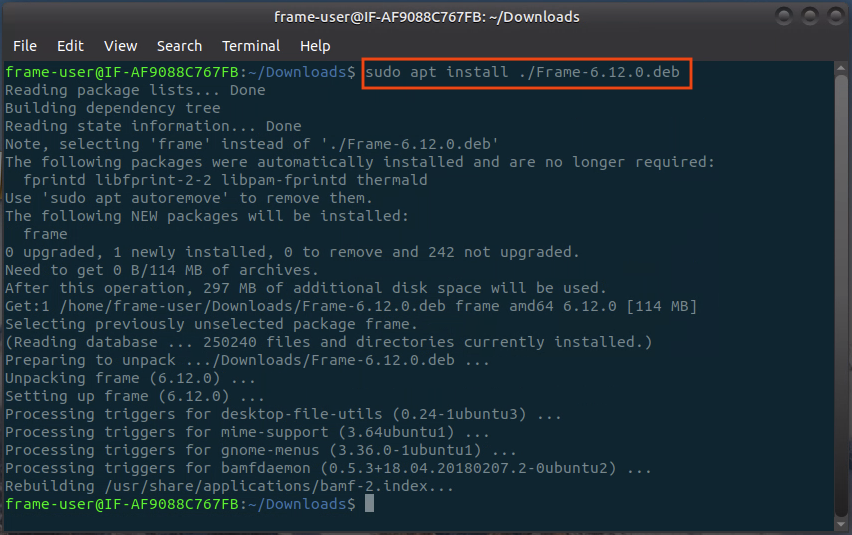Screen dimensions: 852x535
Task: Click the 'Use 'sudo apt autoremove'' line
Action: click(189, 198)
